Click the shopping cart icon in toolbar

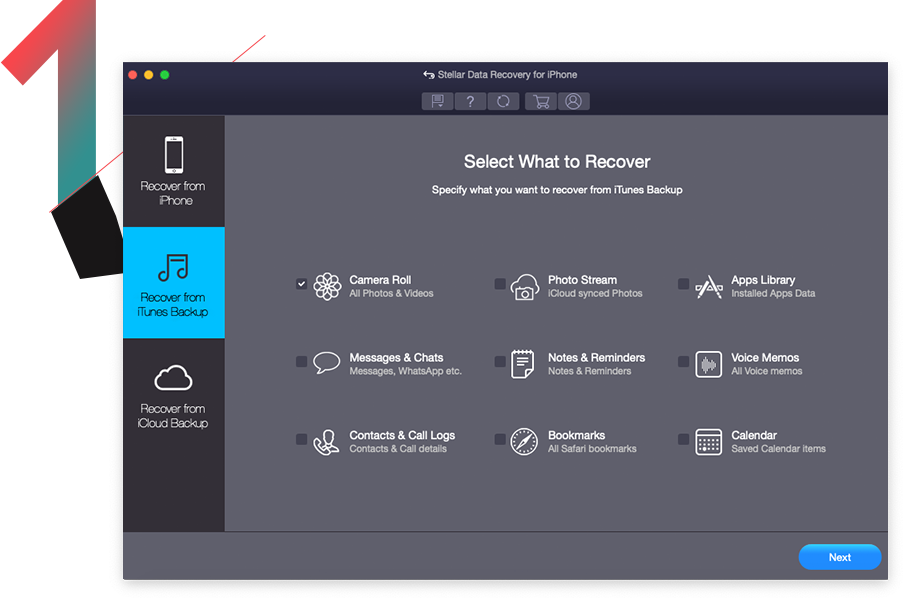click(x=541, y=101)
